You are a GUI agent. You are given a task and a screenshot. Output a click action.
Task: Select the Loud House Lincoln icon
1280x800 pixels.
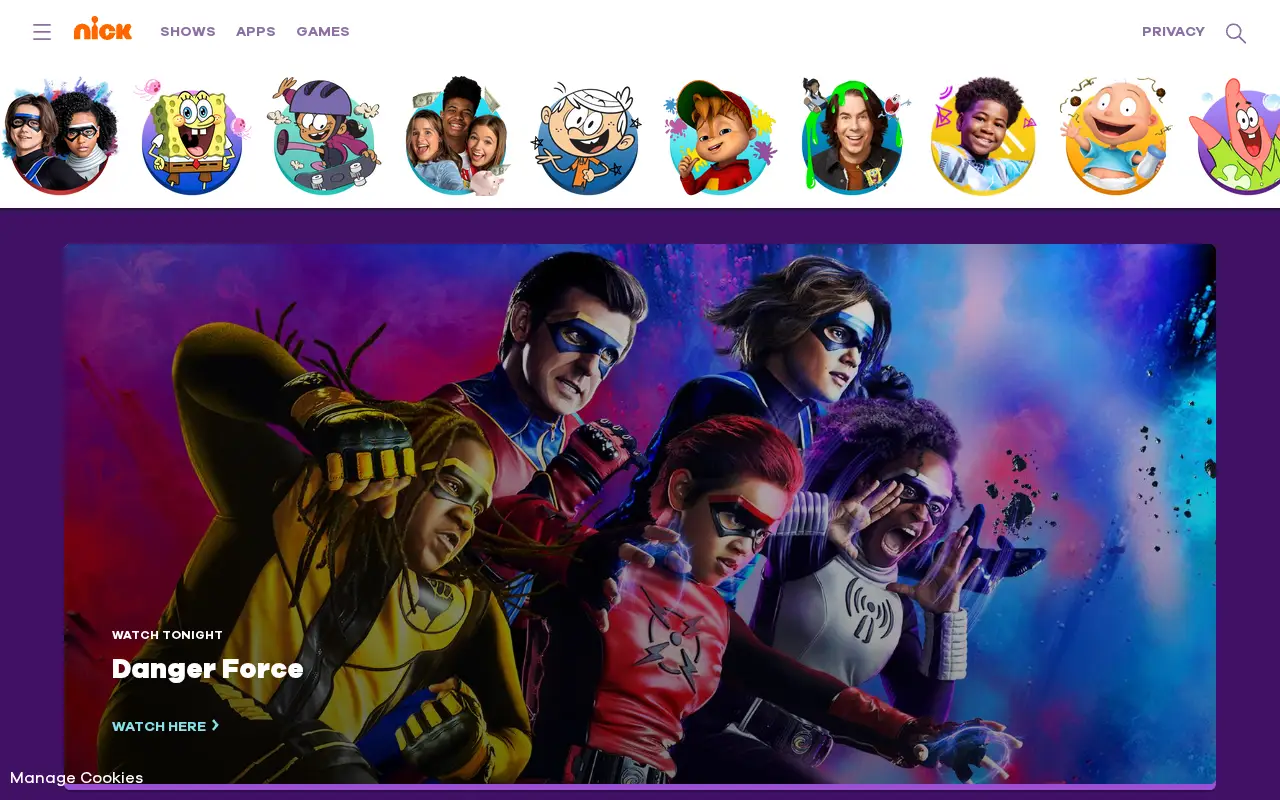click(587, 136)
